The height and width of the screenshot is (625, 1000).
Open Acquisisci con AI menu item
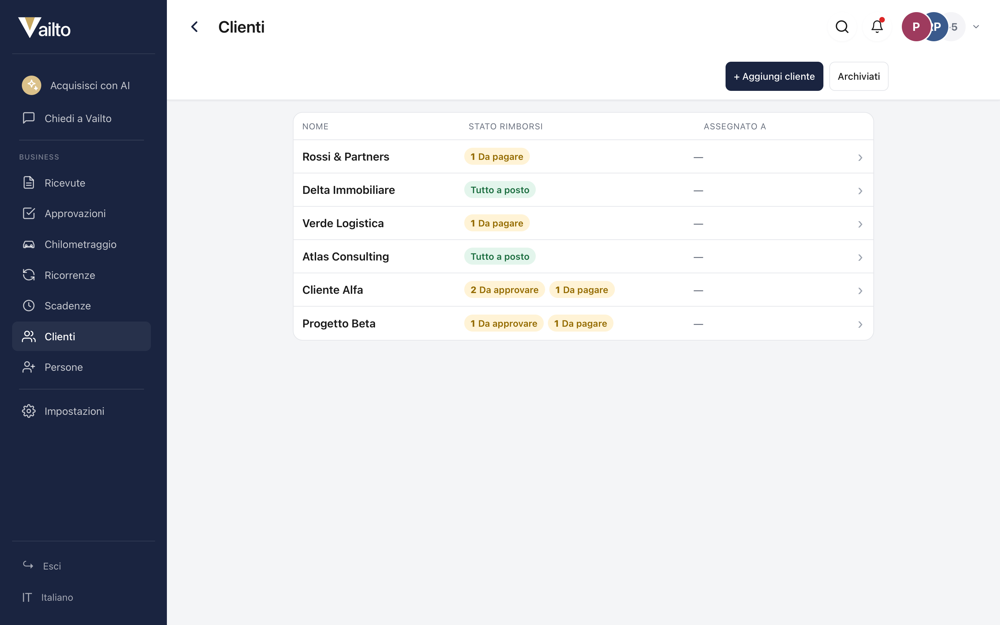pos(82,85)
